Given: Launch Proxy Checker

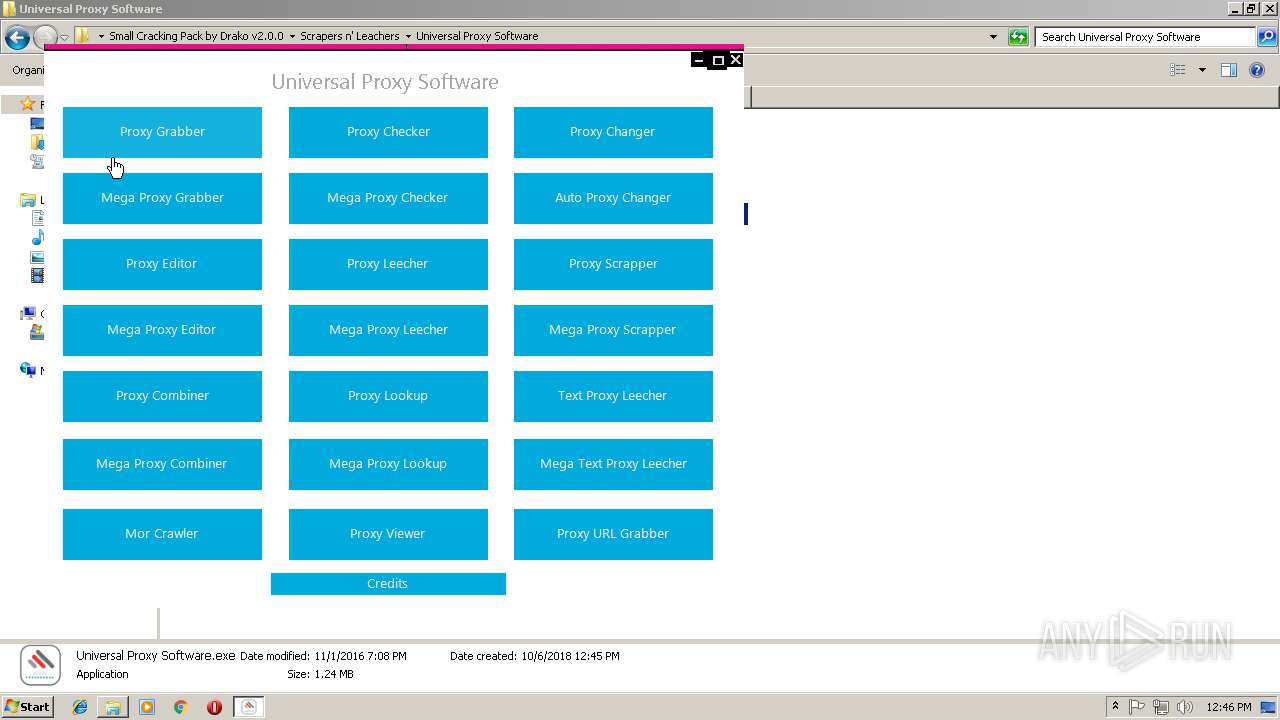Looking at the screenshot, I should 388,132.
